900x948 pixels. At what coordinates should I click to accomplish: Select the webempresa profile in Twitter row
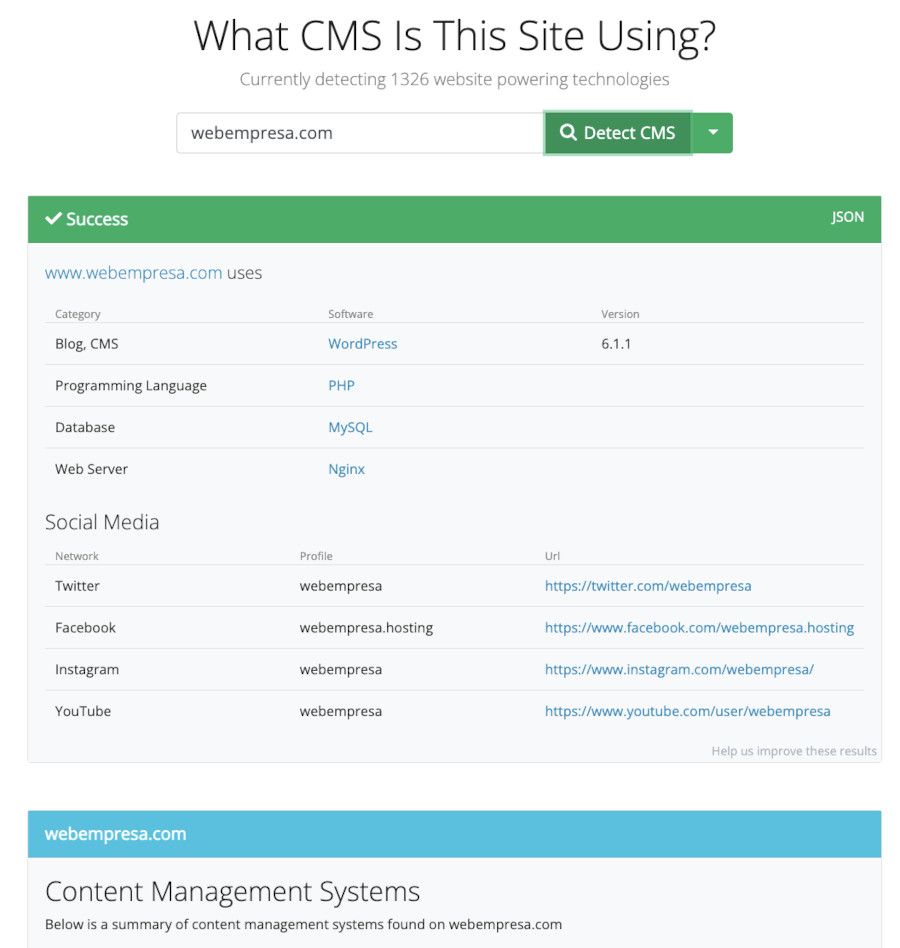tap(341, 586)
